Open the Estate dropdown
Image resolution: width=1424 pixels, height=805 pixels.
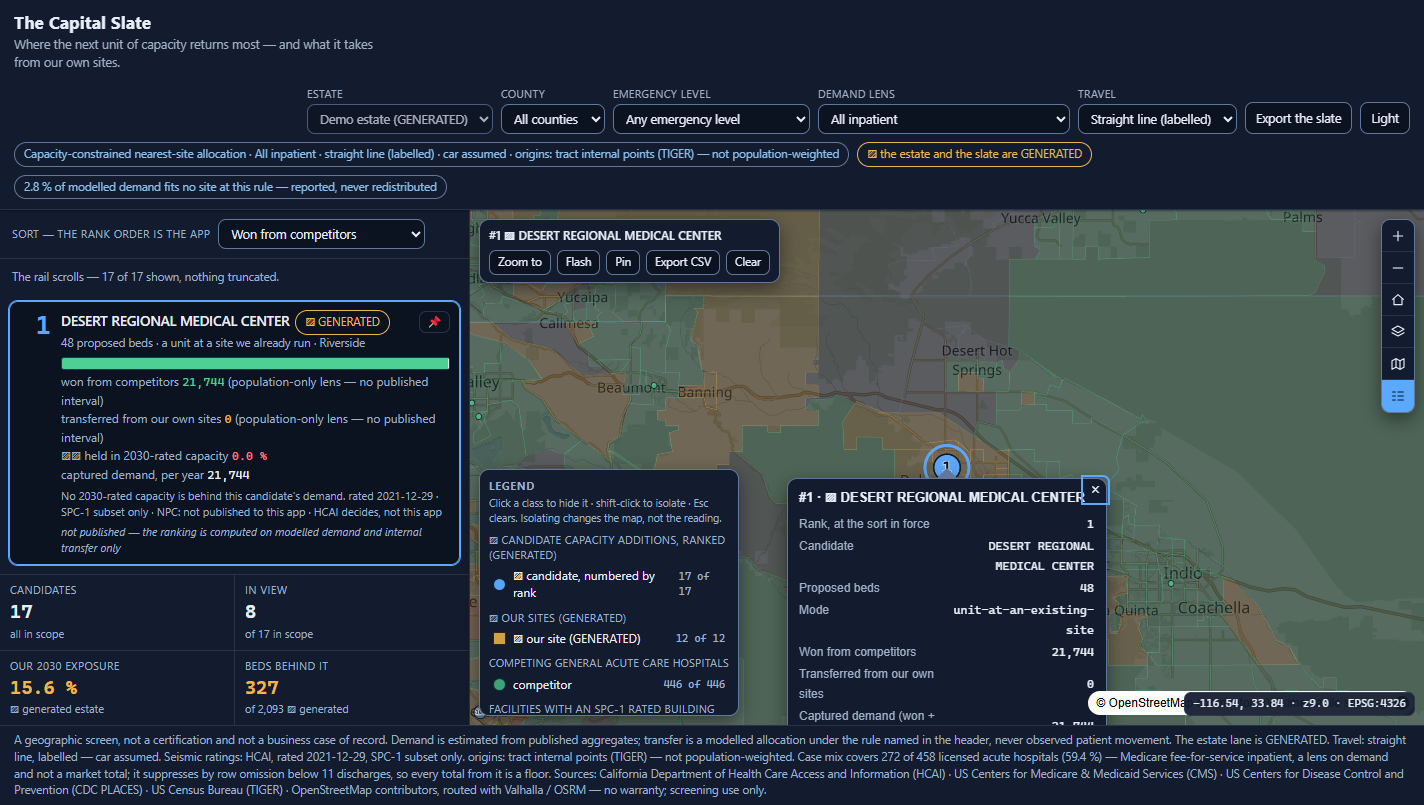click(400, 119)
